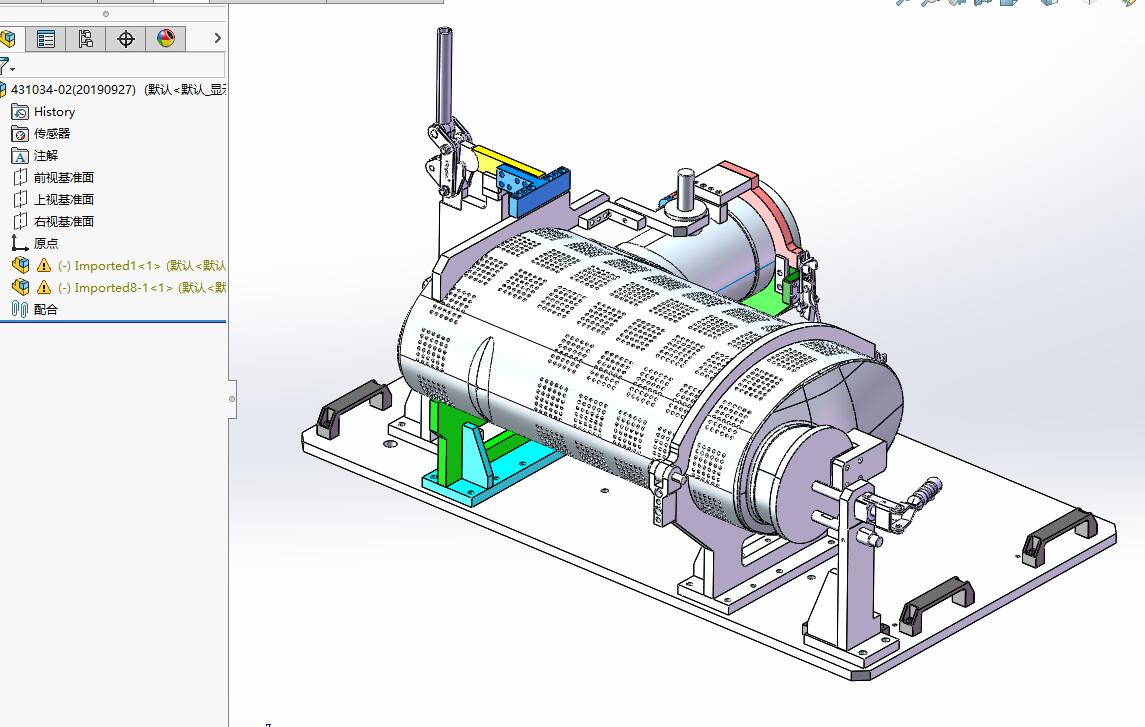
Task: Select the 前视基准面 front plane
Action: pos(64,177)
